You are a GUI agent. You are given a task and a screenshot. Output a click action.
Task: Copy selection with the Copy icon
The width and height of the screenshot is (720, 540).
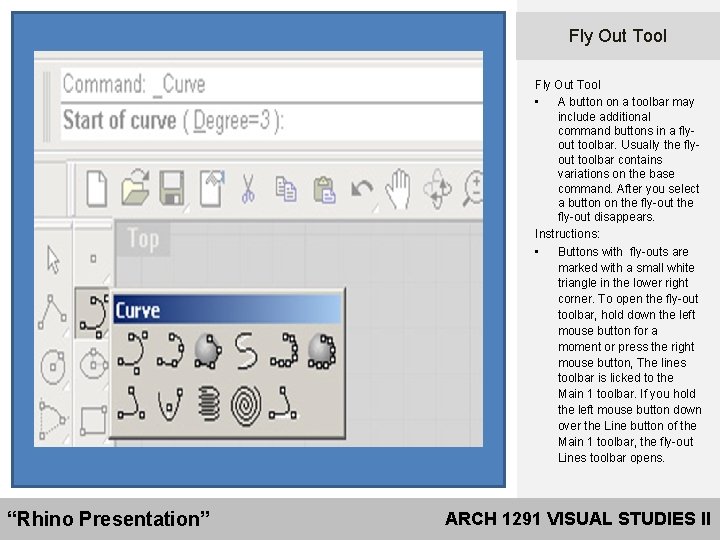coord(286,189)
